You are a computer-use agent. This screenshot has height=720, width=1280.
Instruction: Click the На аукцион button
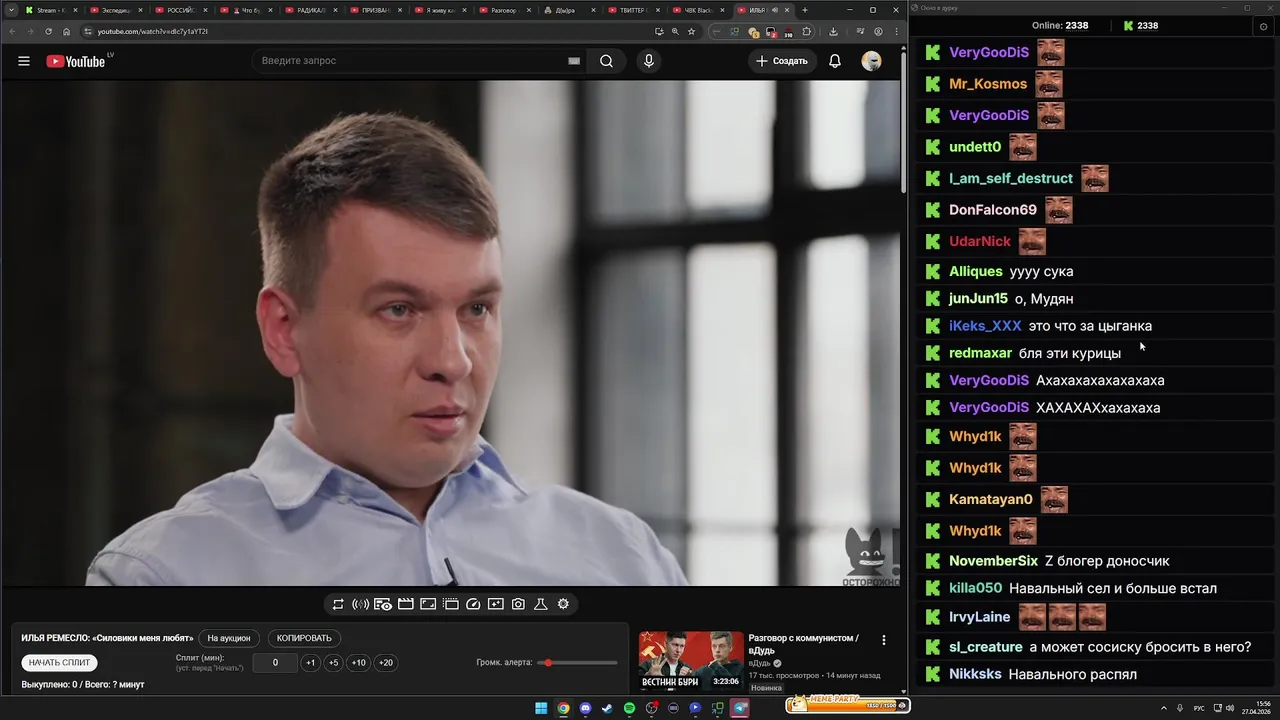pyautogui.click(x=229, y=638)
